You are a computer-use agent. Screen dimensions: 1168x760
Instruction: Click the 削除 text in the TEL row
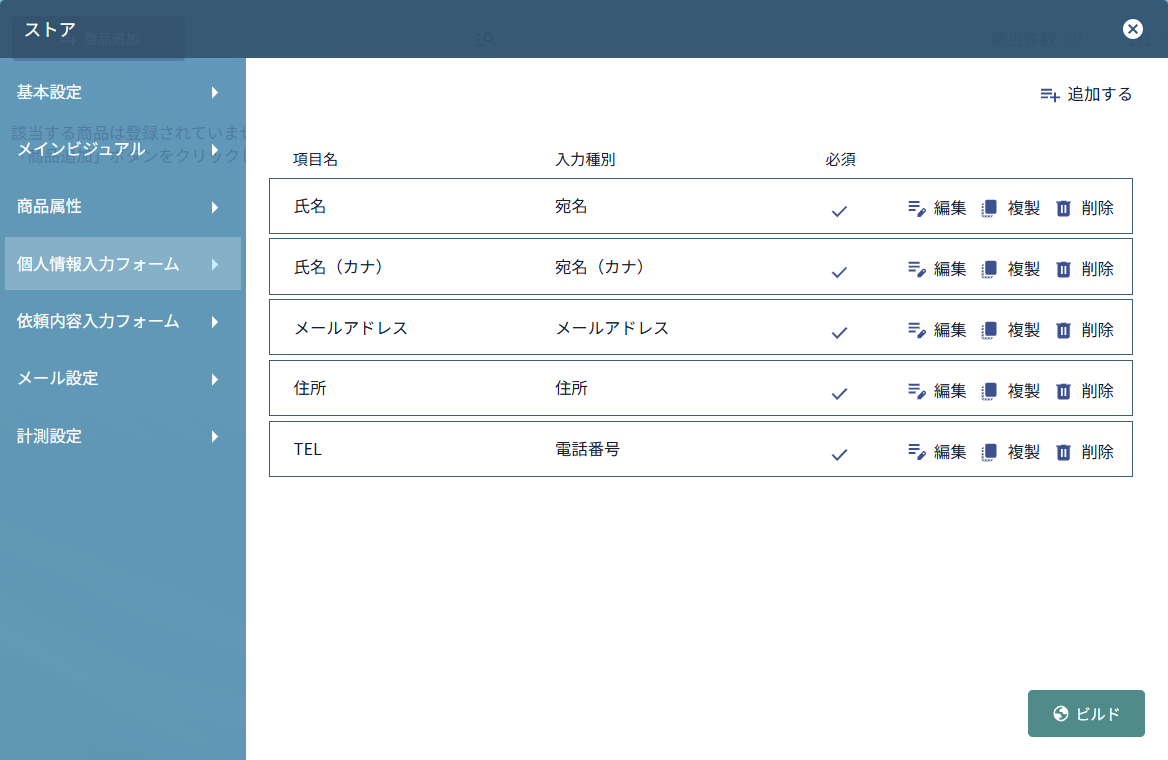click(x=1097, y=453)
